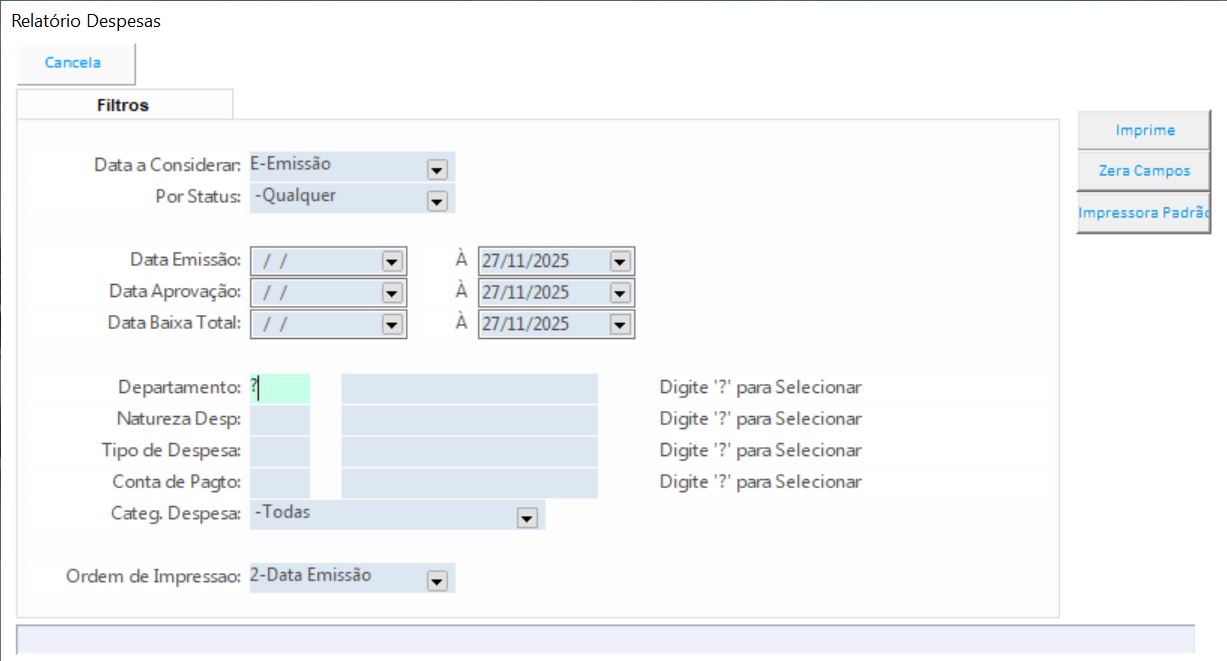This screenshot has width=1227, height=661.
Task: Focus the Departamento code field
Action: [280, 388]
